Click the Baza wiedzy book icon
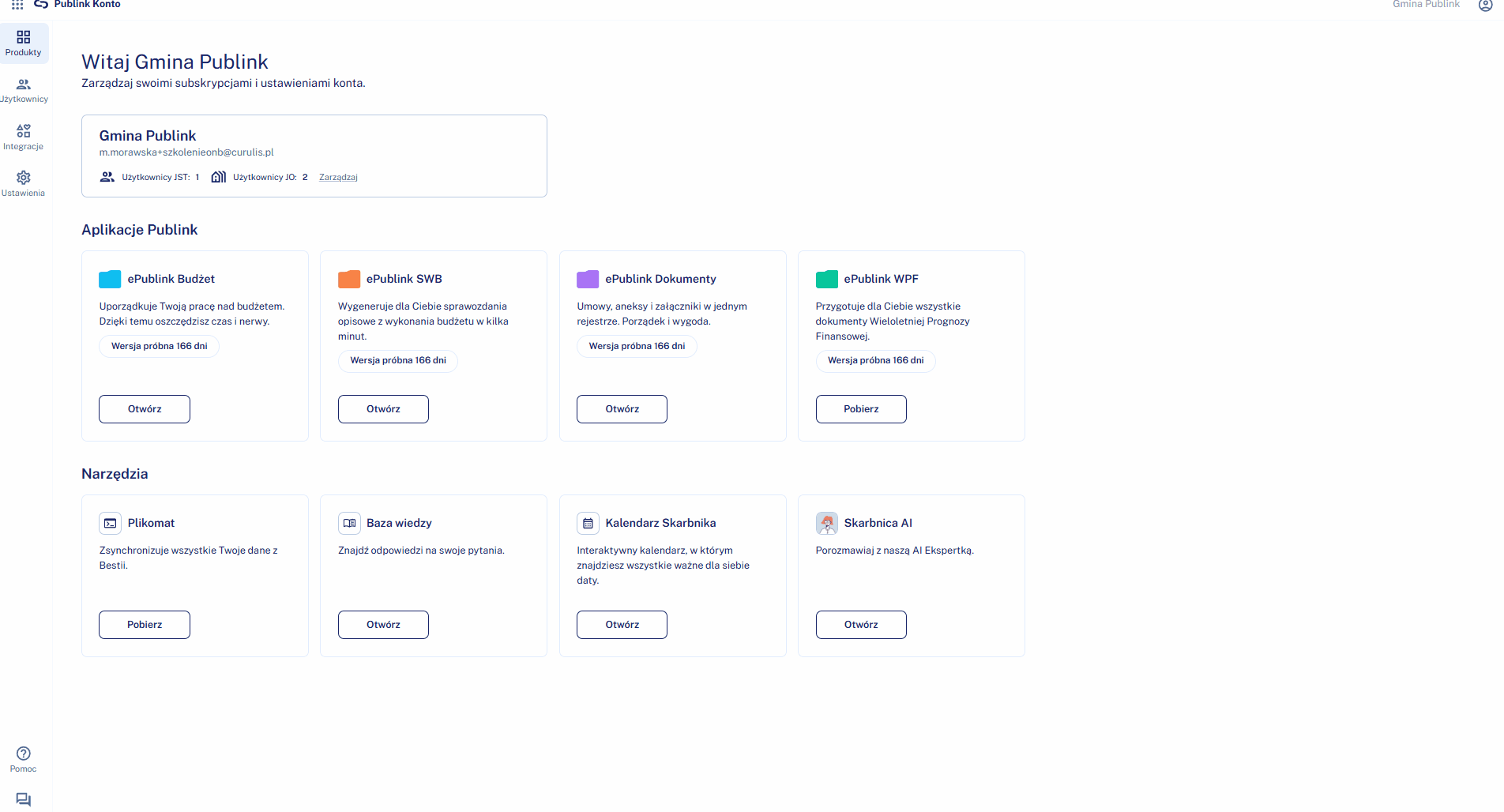The height and width of the screenshot is (812, 1504). (349, 523)
